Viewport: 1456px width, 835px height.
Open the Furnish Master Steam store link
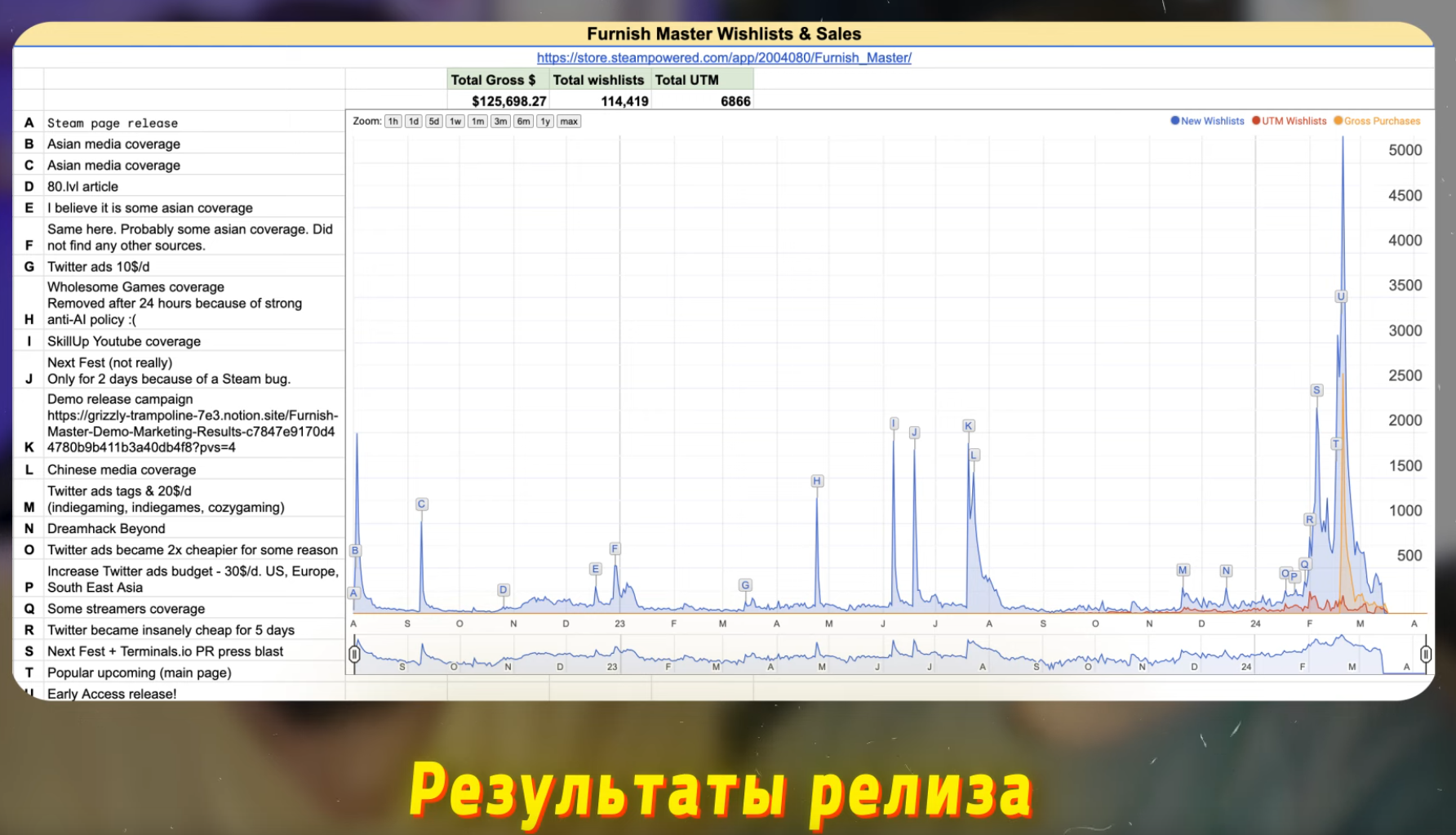[x=724, y=58]
